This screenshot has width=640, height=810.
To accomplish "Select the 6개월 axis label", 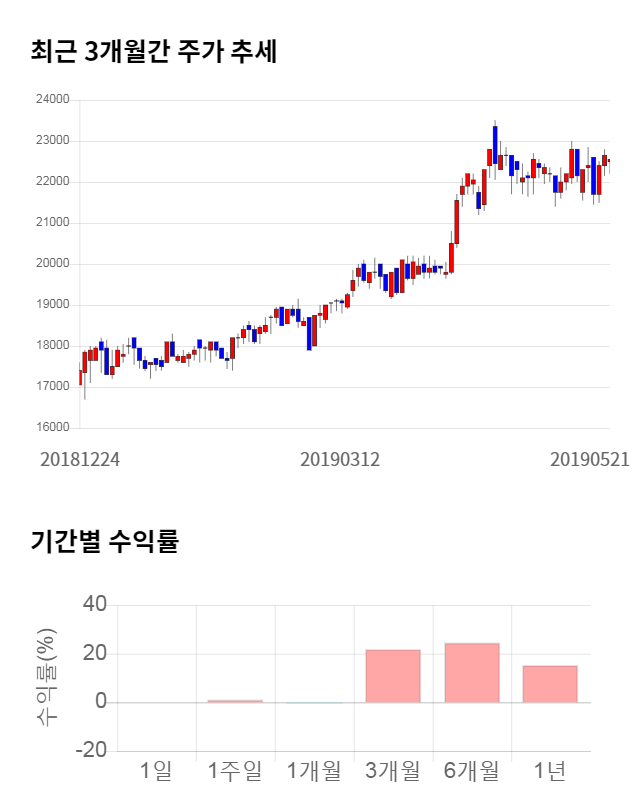I will click(x=472, y=771).
